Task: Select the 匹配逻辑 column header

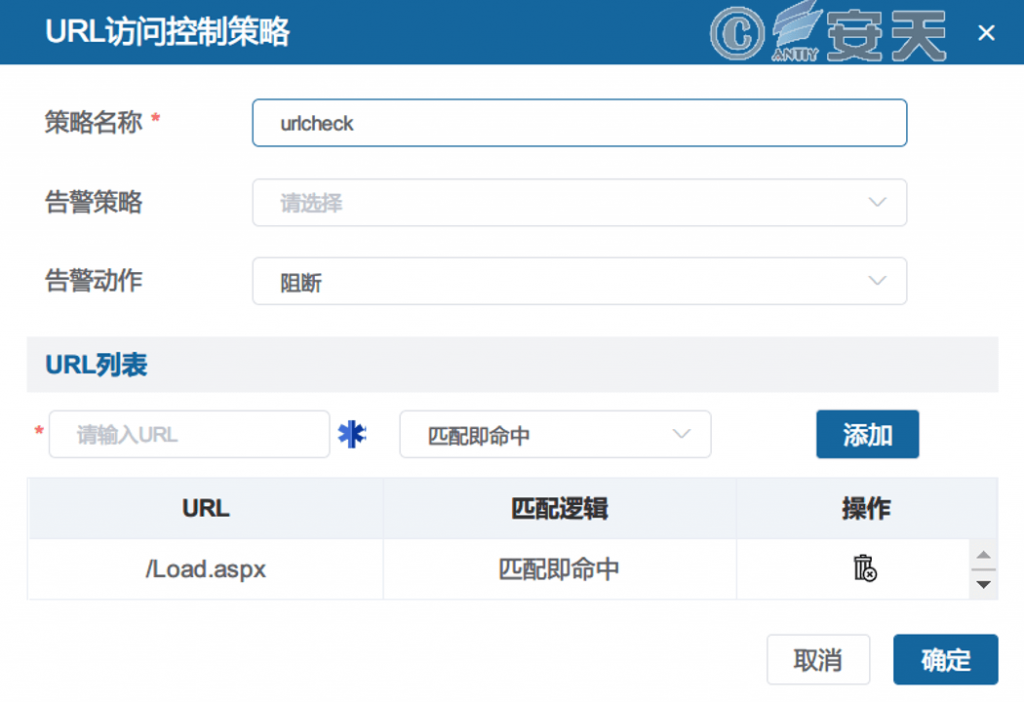Action: click(x=559, y=508)
